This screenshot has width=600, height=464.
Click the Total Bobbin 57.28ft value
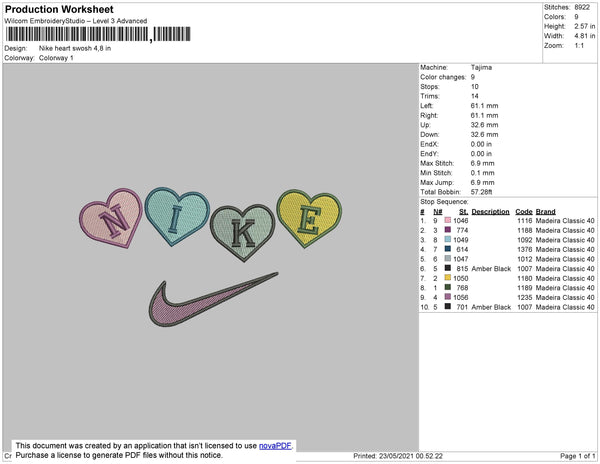tap(481, 192)
